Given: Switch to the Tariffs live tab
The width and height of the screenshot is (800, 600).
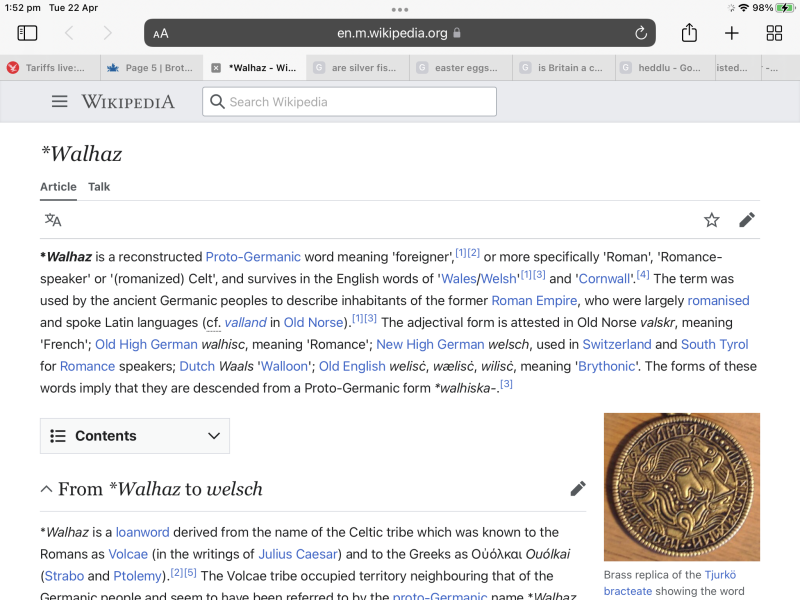Looking at the screenshot, I should [50, 68].
